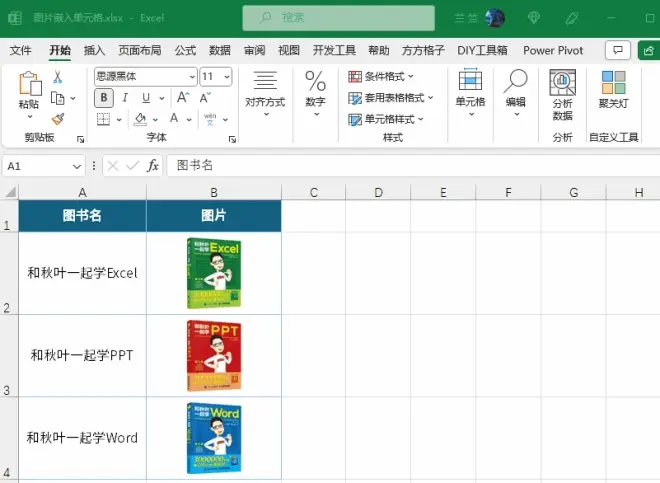Open the font size dropdown

click(227, 77)
